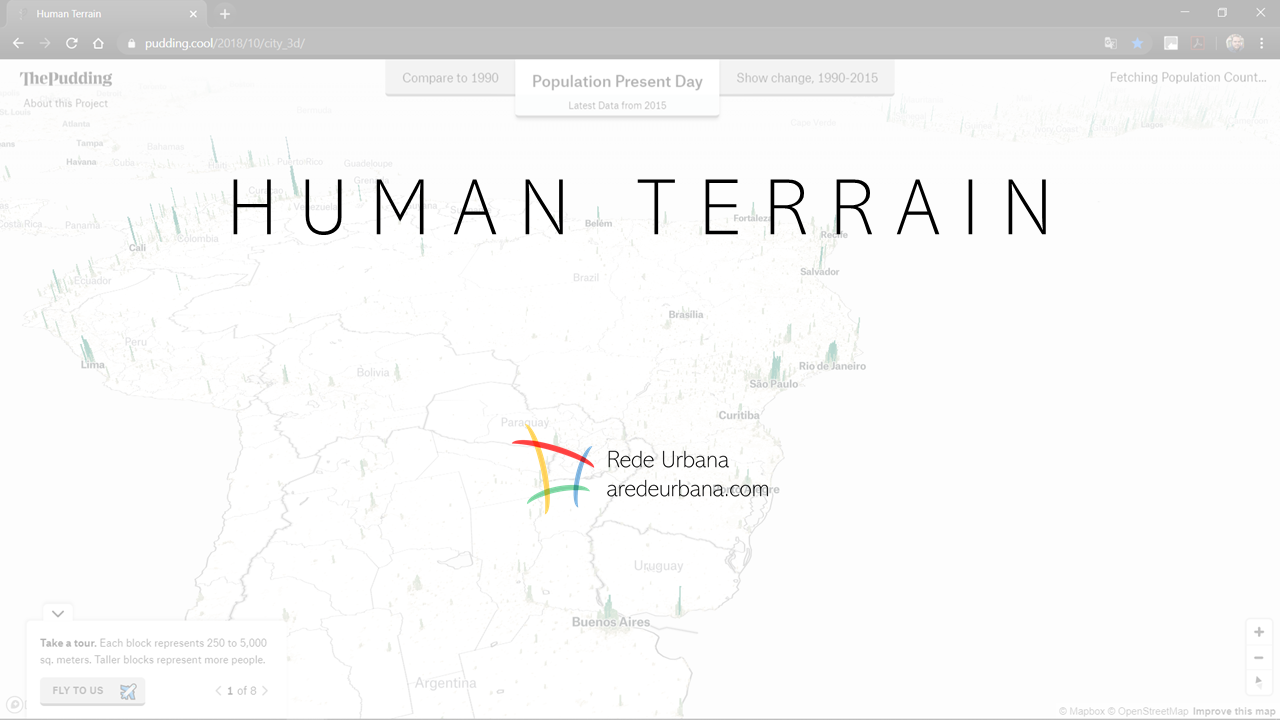Image resolution: width=1280 pixels, height=720 pixels.
Task: Toggle the bookmark star for this page
Action: (x=1138, y=43)
